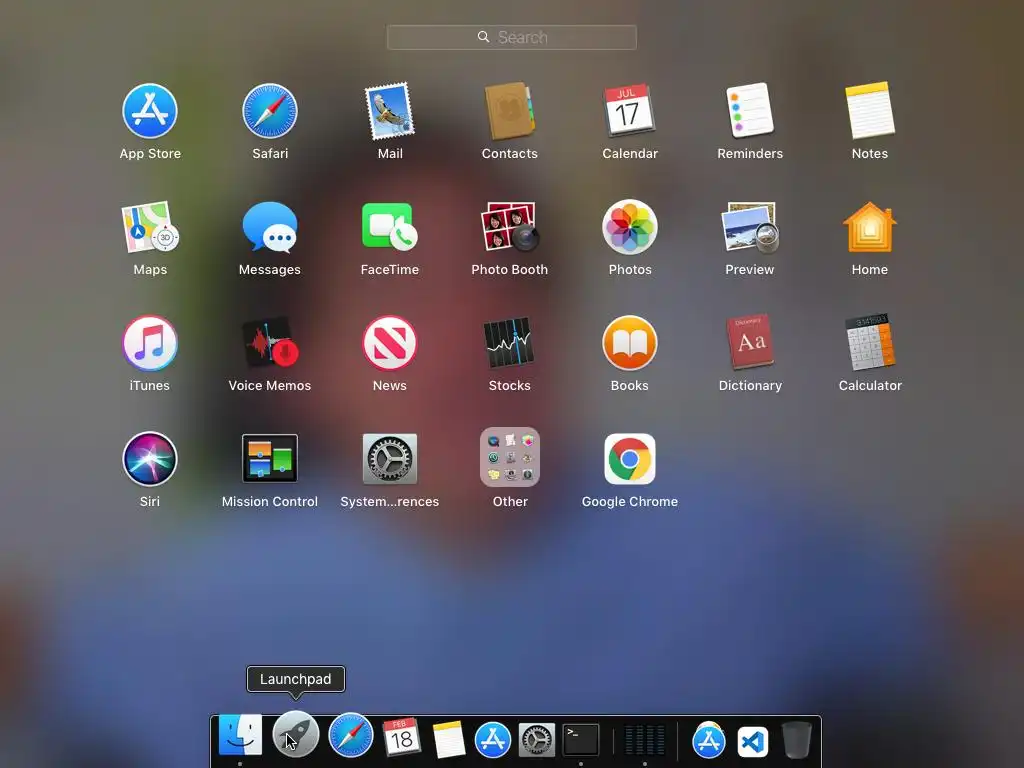The height and width of the screenshot is (768, 1024).
Task: Open Terminal from the Dock
Action: [x=581, y=739]
